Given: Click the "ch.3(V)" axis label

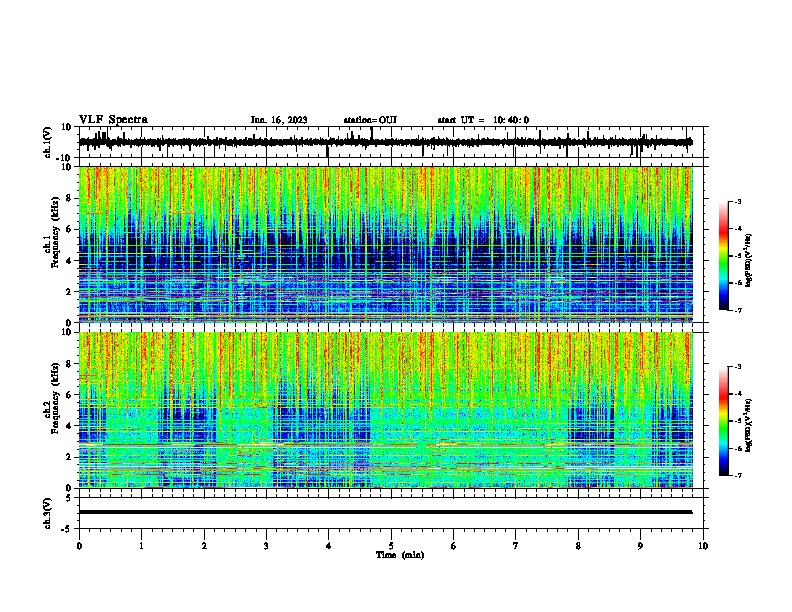Looking at the screenshot, I should click(x=48, y=513).
